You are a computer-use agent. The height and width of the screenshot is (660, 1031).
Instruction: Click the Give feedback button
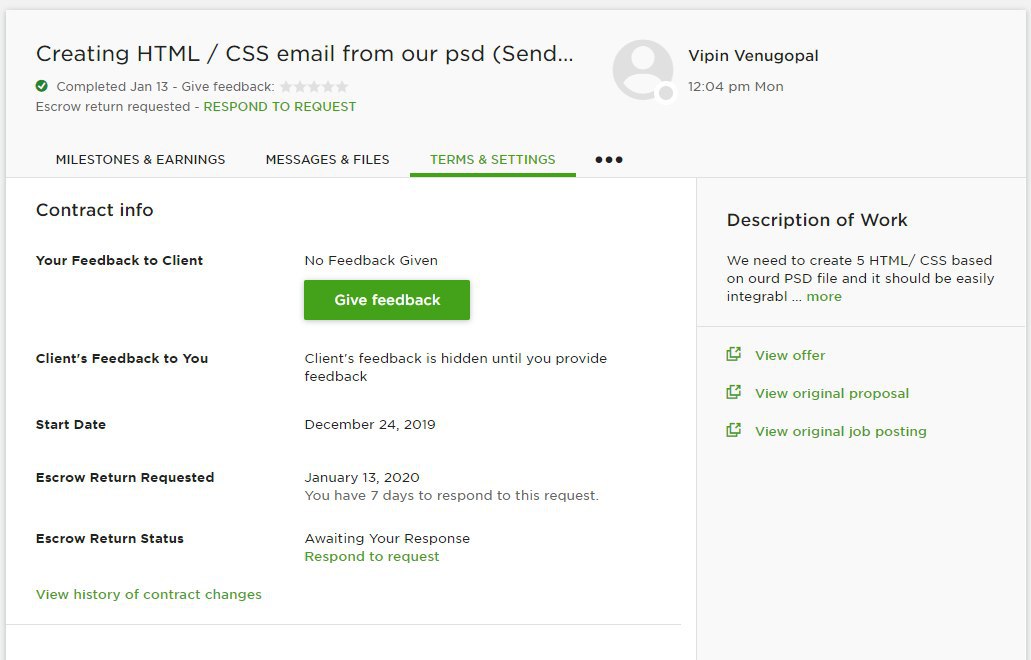pyautogui.click(x=387, y=300)
